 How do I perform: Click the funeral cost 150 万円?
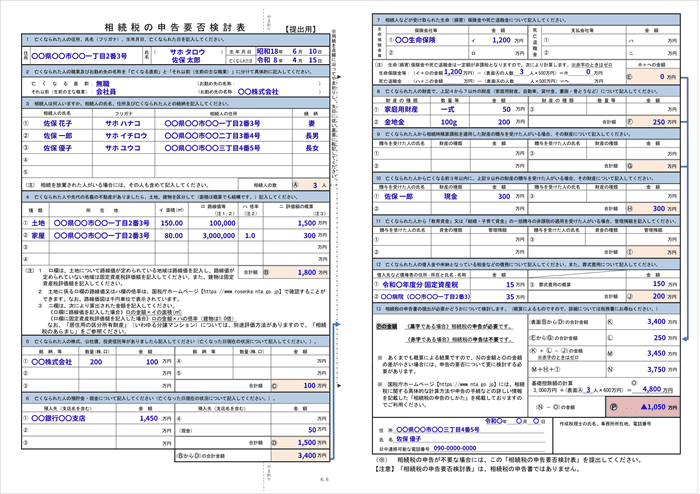[665, 284]
